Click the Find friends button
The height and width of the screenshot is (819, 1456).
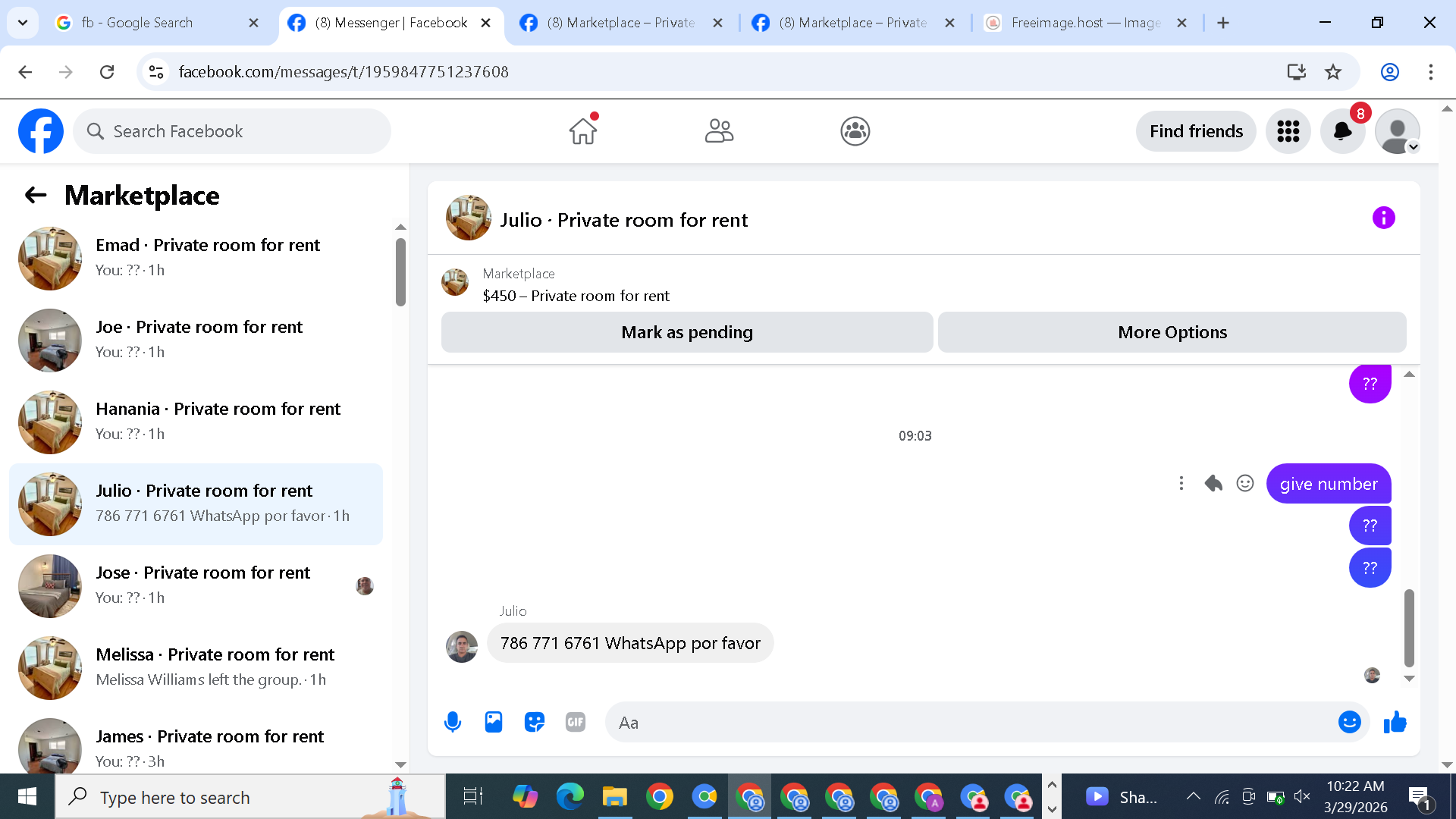pyautogui.click(x=1196, y=131)
